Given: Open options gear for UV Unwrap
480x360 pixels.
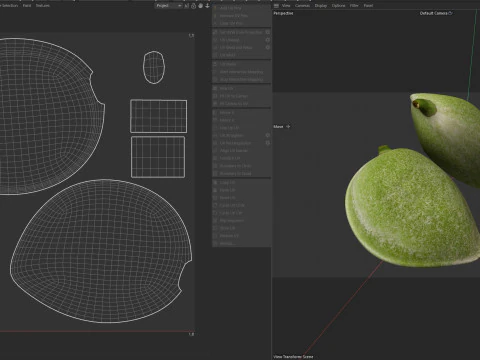Looking at the screenshot, I should tap(267, 40).
